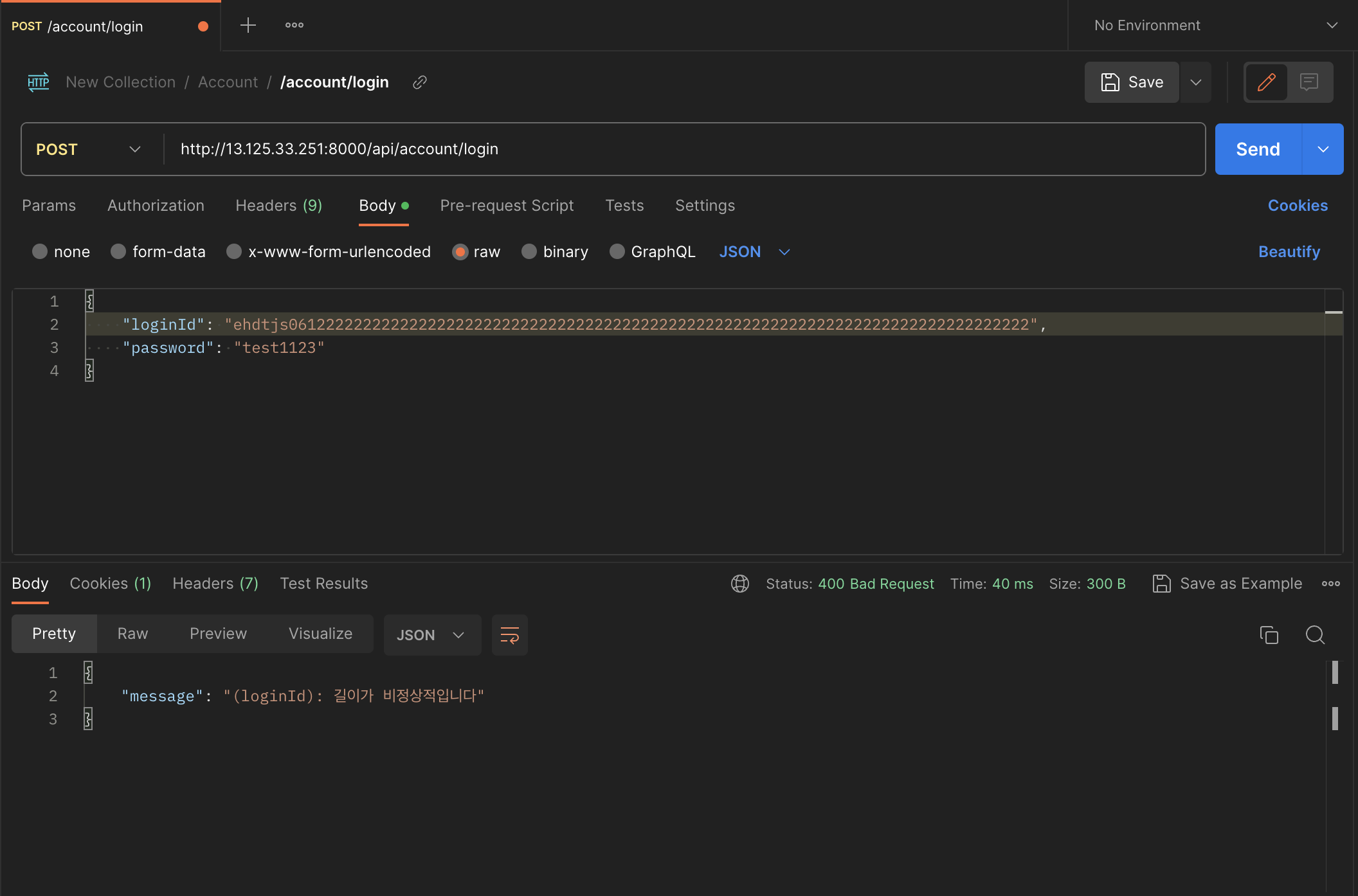1358x896 pixels.
Task: Click the tab options ellipsis icon
Action: (x=294, y=26)
